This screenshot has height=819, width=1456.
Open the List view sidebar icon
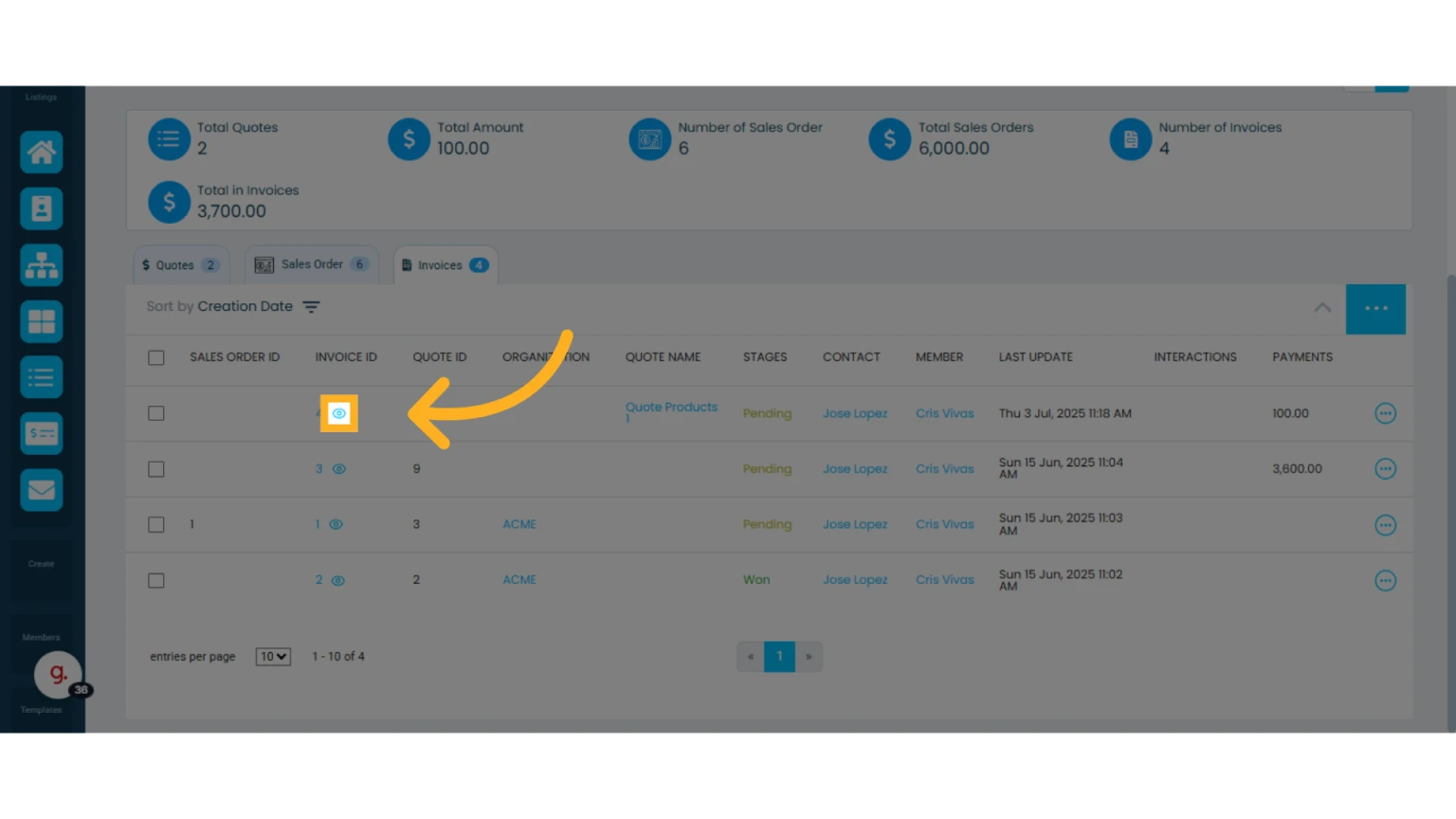(x=42, y=377)
